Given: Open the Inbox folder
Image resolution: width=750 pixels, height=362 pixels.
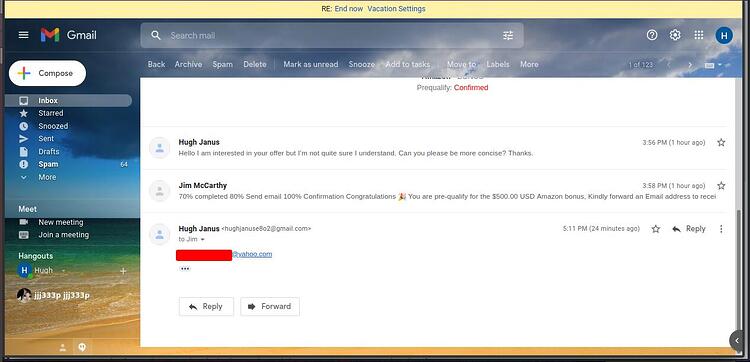Looking at the screenshot, I should tap(68, 100).
